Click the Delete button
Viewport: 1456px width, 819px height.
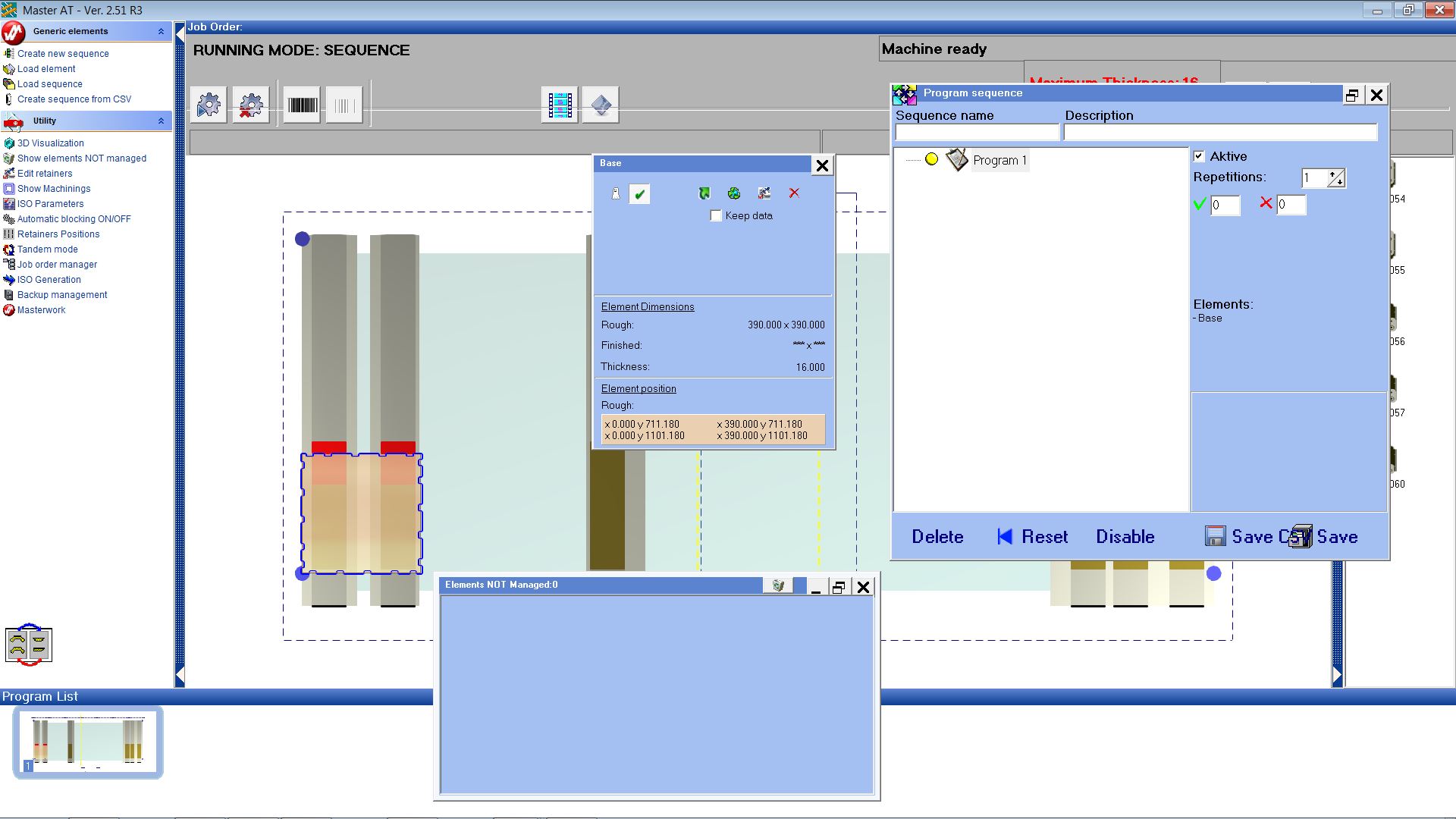click(937, 537)
